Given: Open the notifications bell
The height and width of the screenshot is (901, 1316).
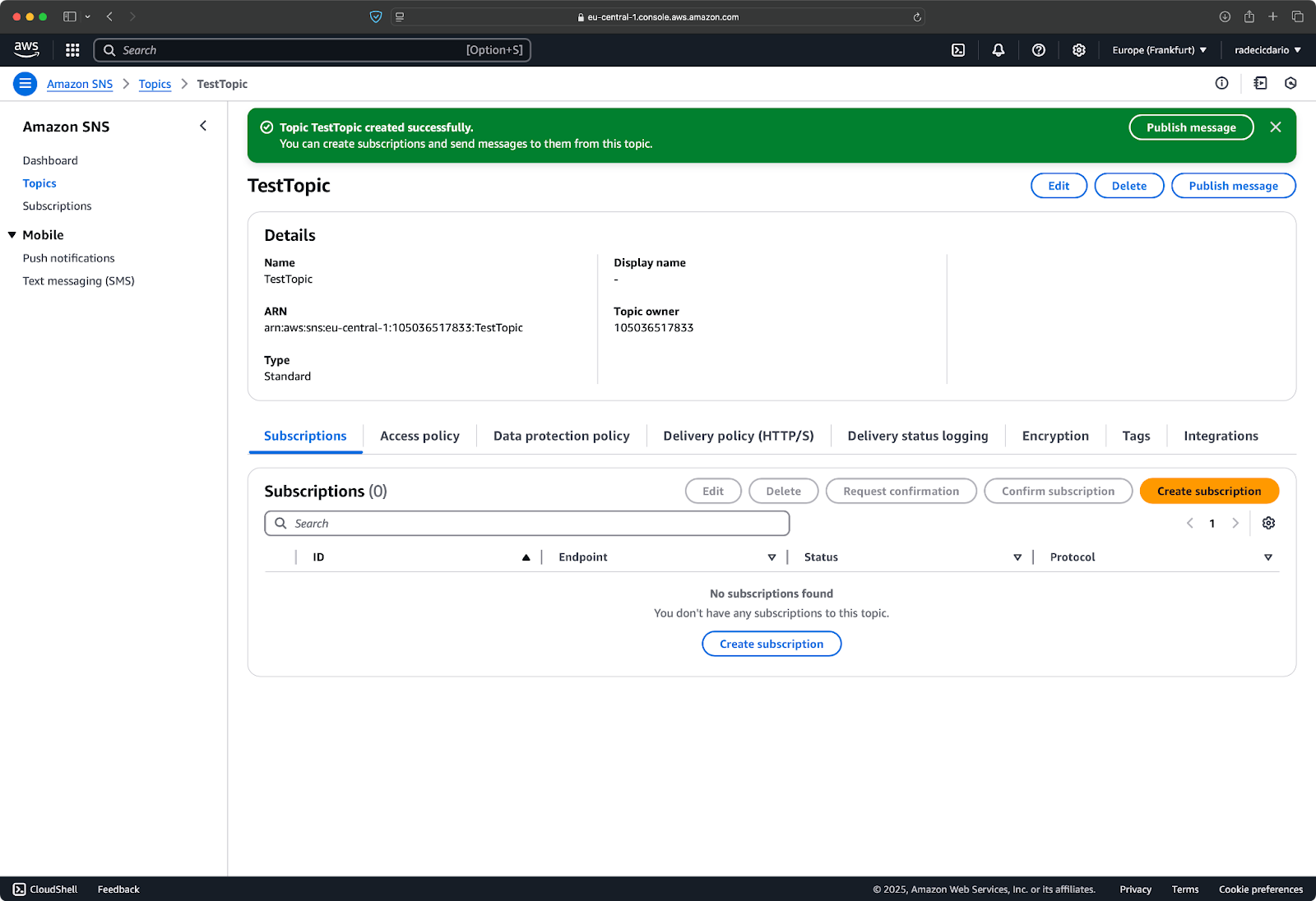Looking at the screenshot, I should (999, 50).
